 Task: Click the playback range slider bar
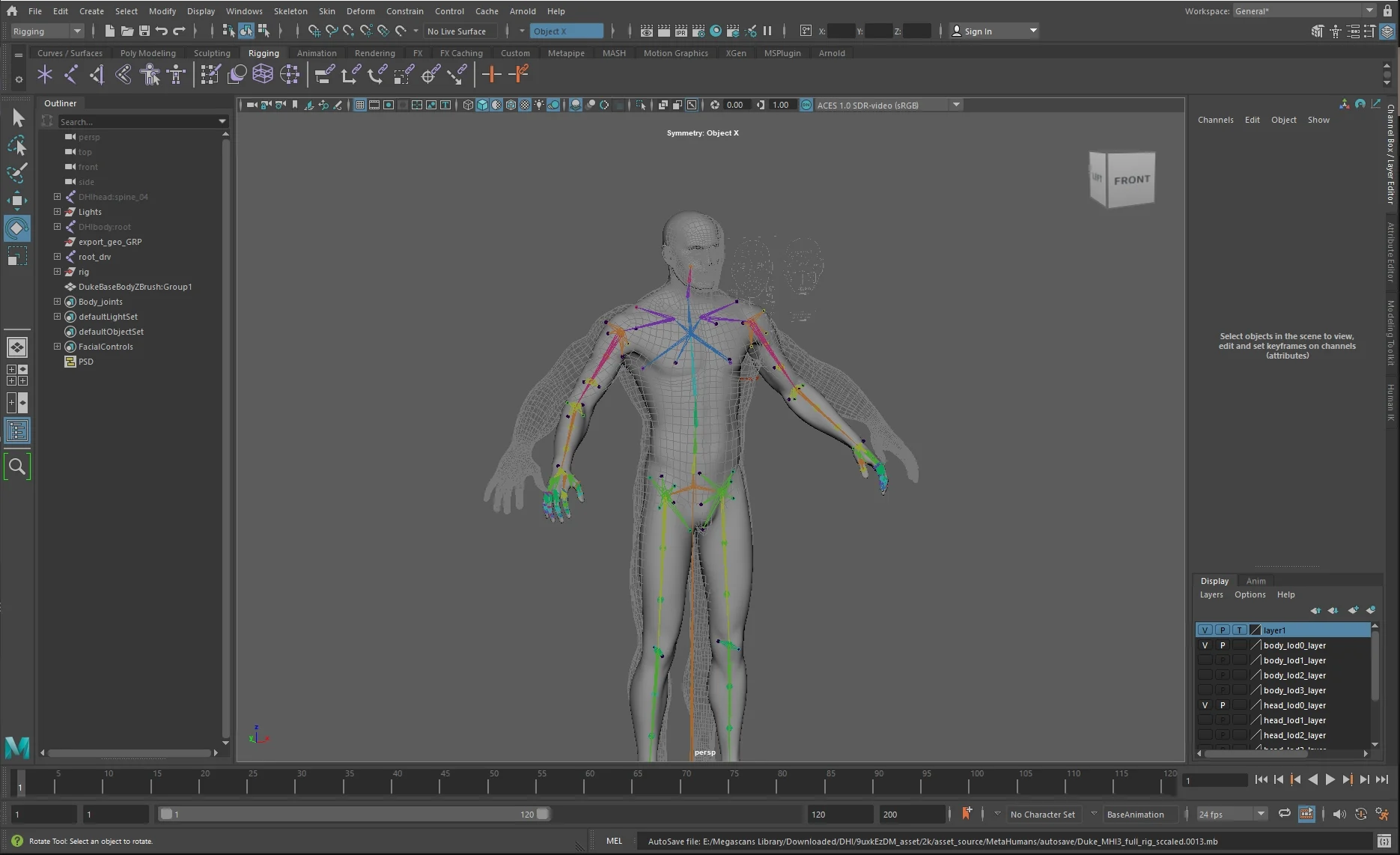(355, 814)
